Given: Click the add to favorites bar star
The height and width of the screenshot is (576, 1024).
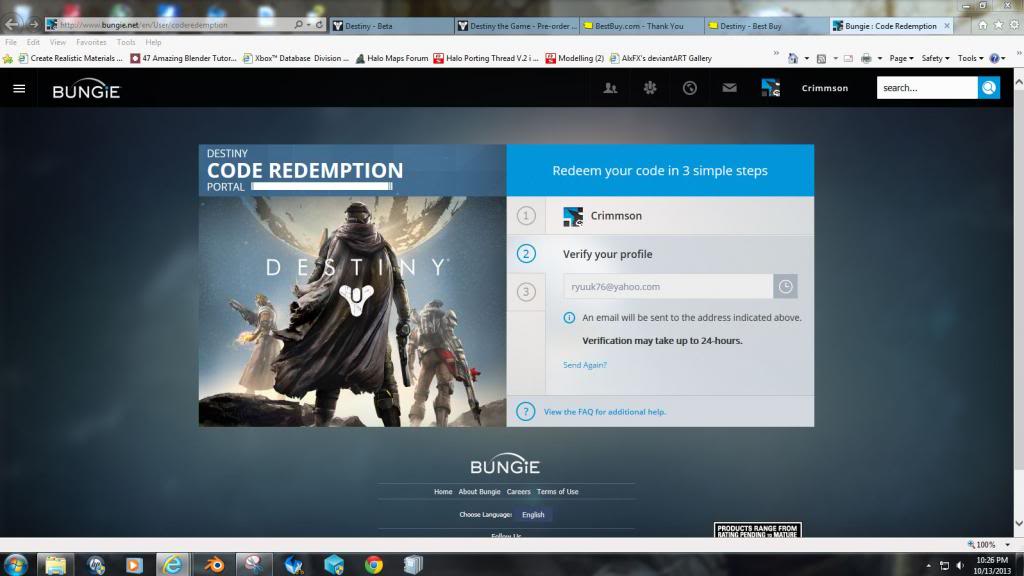Looking at the screenshot, I should 7,58.
